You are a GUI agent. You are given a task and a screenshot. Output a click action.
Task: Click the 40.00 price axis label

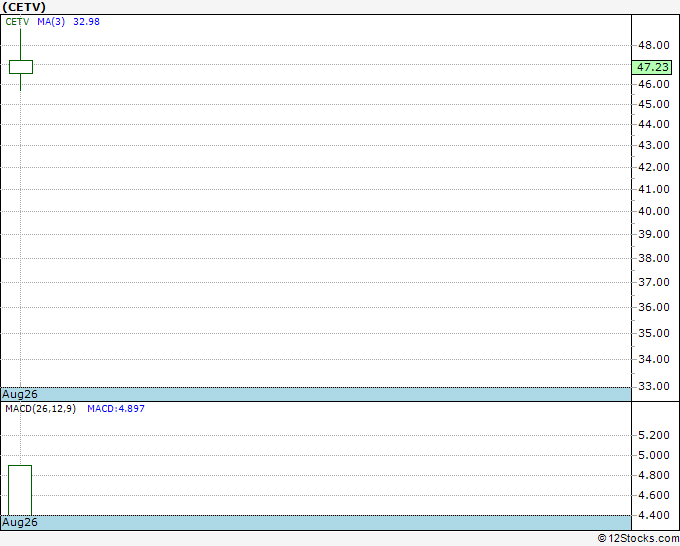click(654, 211)
